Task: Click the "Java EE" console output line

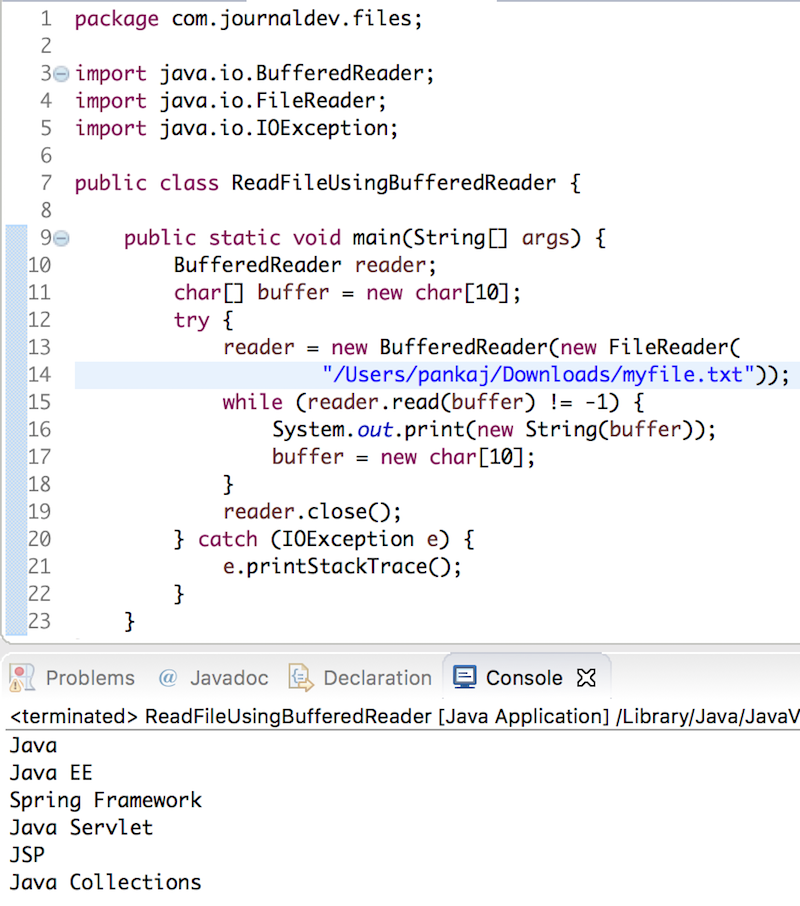Action: coord(51,773)
